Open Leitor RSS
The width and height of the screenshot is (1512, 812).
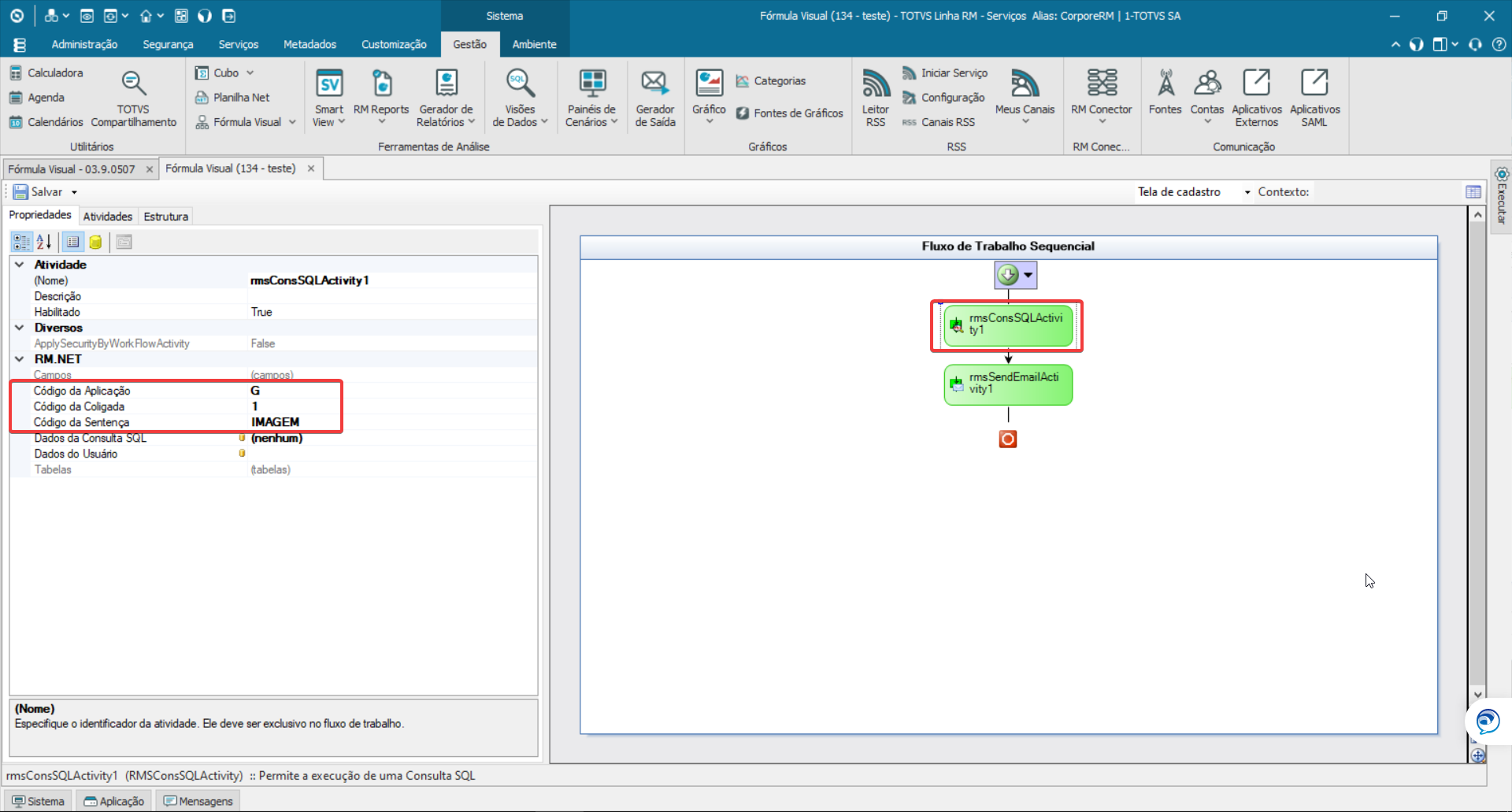(876, 98)
